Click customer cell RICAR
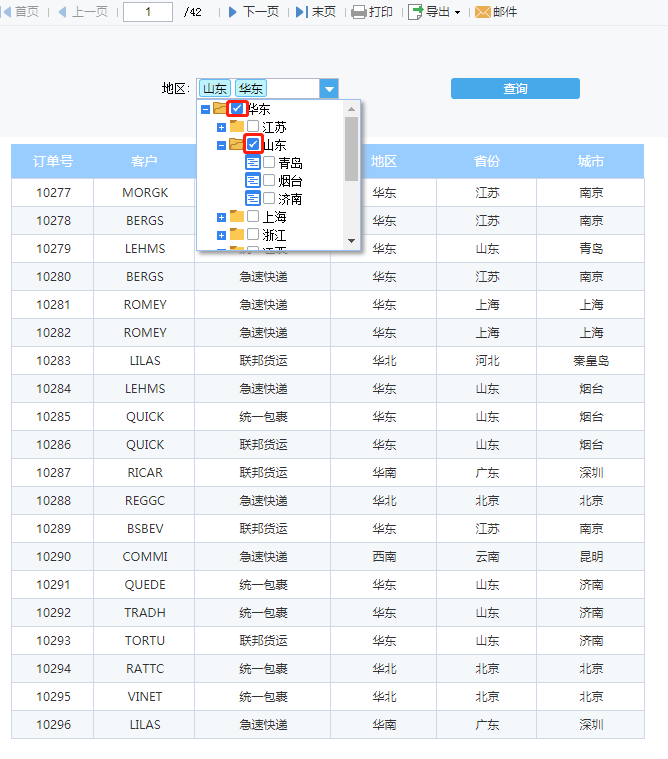This screenshot has height=759, width=668. pyautogui.click(x=145, y=472)
